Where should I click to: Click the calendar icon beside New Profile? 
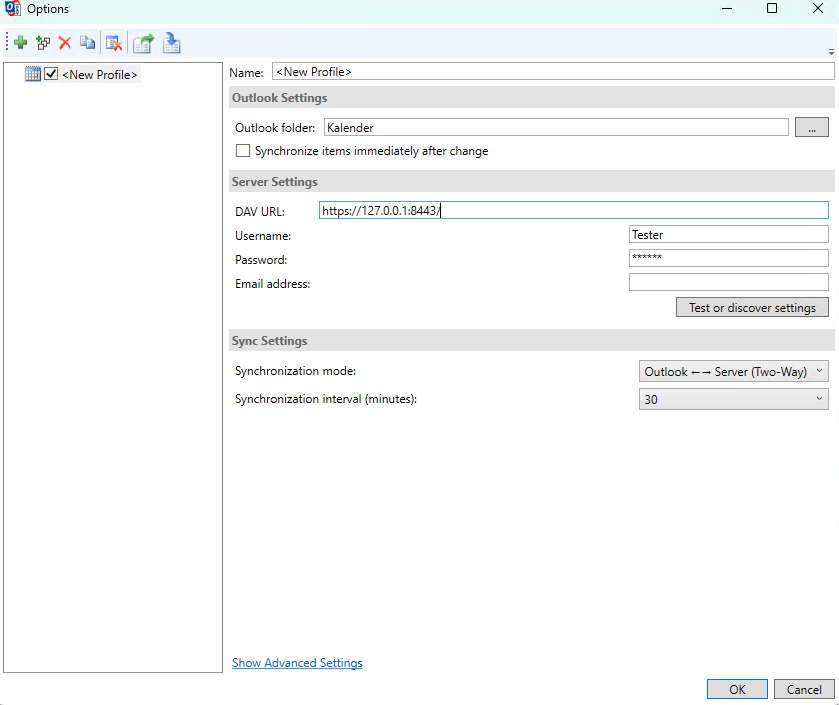point(33,74)
